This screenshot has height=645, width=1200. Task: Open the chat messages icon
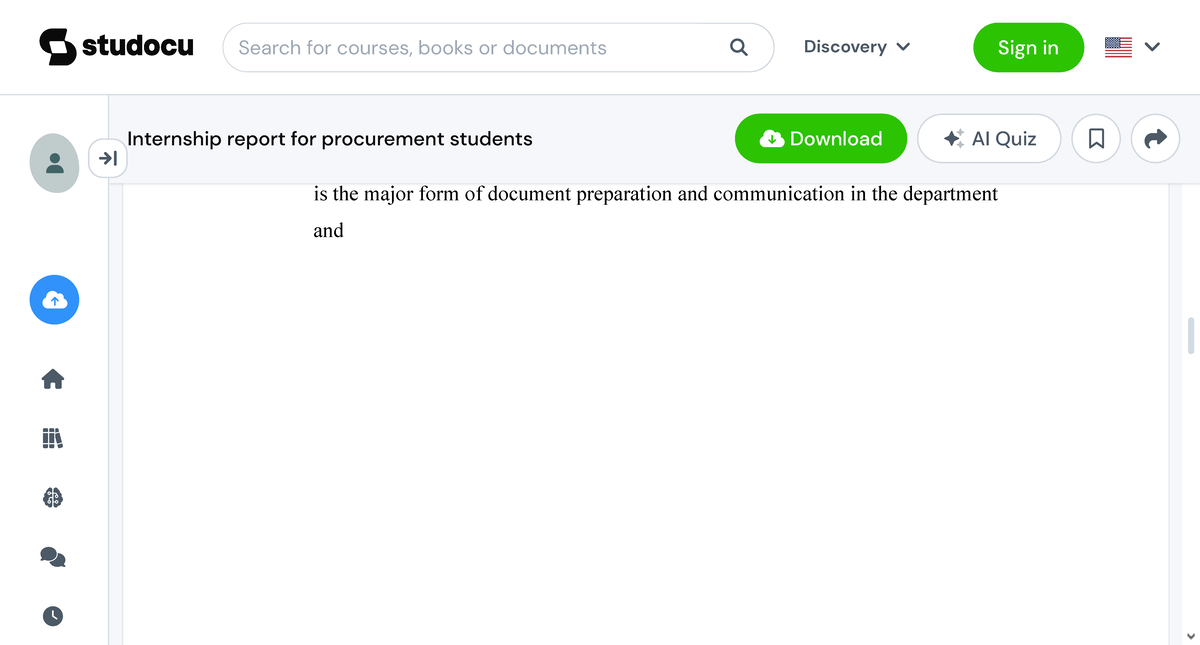(x=53, y=557)
